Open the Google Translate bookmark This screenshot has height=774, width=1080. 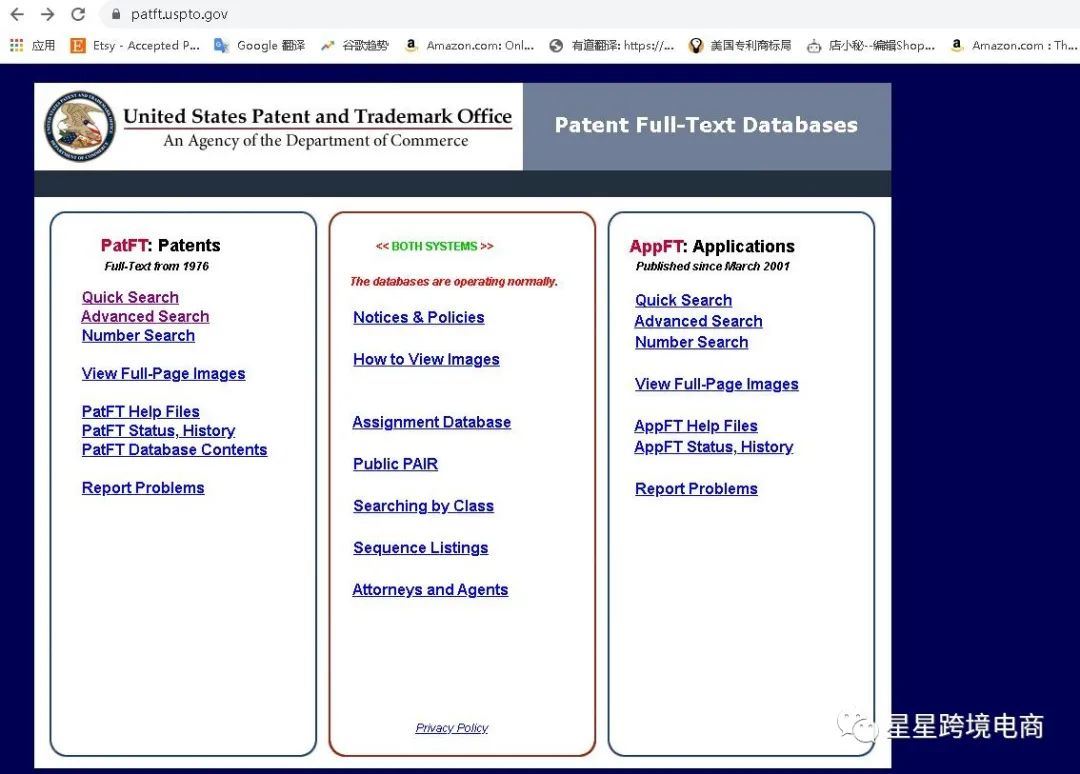[260, 45]
